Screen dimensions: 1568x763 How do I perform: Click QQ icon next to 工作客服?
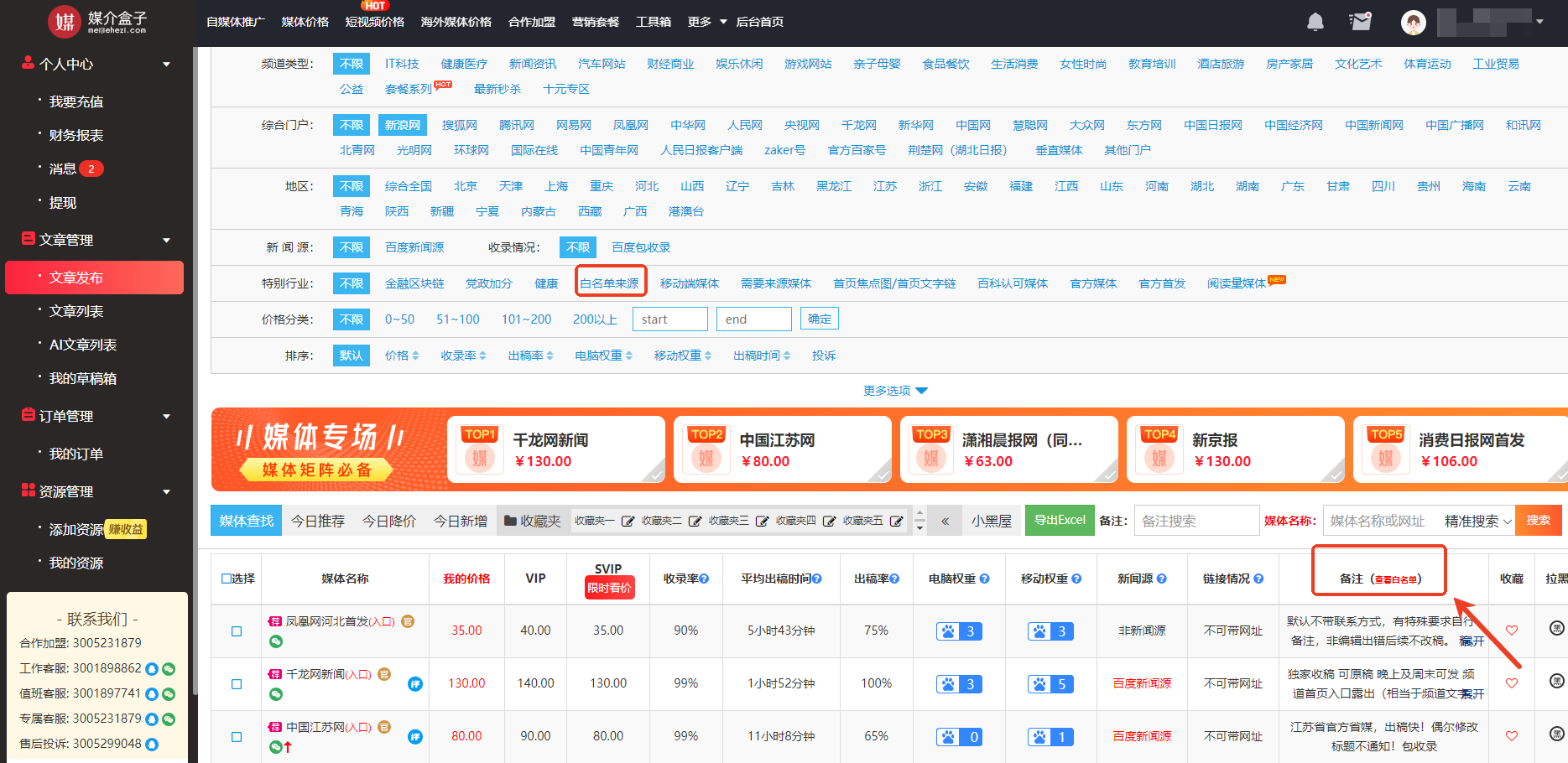pyautogui.click(x=152, y=669)
